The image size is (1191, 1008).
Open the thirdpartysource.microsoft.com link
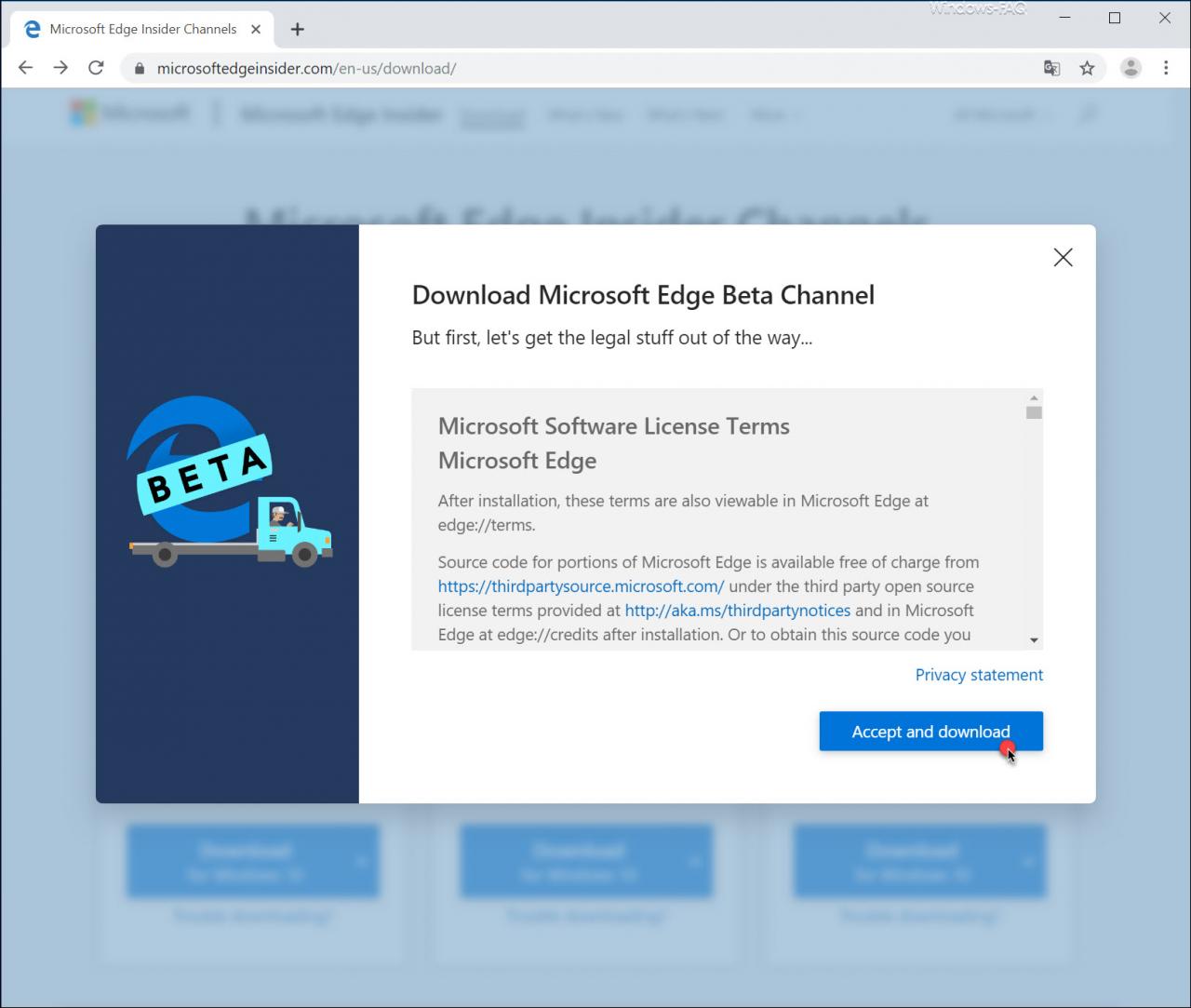coord(581,586)
